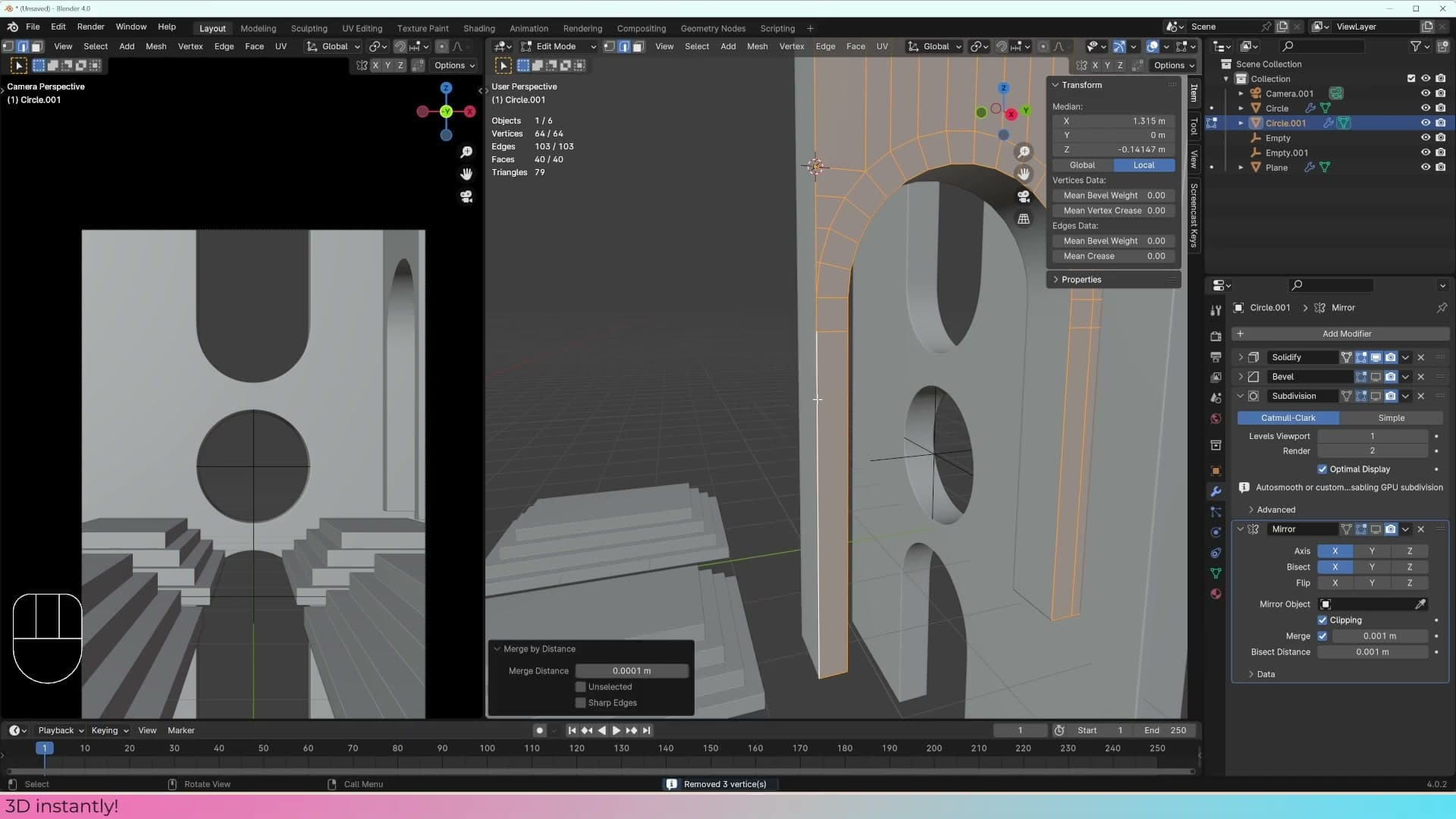Expand Camera.001 in outliner tree
Screen dimensions: 1456x819
pos(1241,94)
